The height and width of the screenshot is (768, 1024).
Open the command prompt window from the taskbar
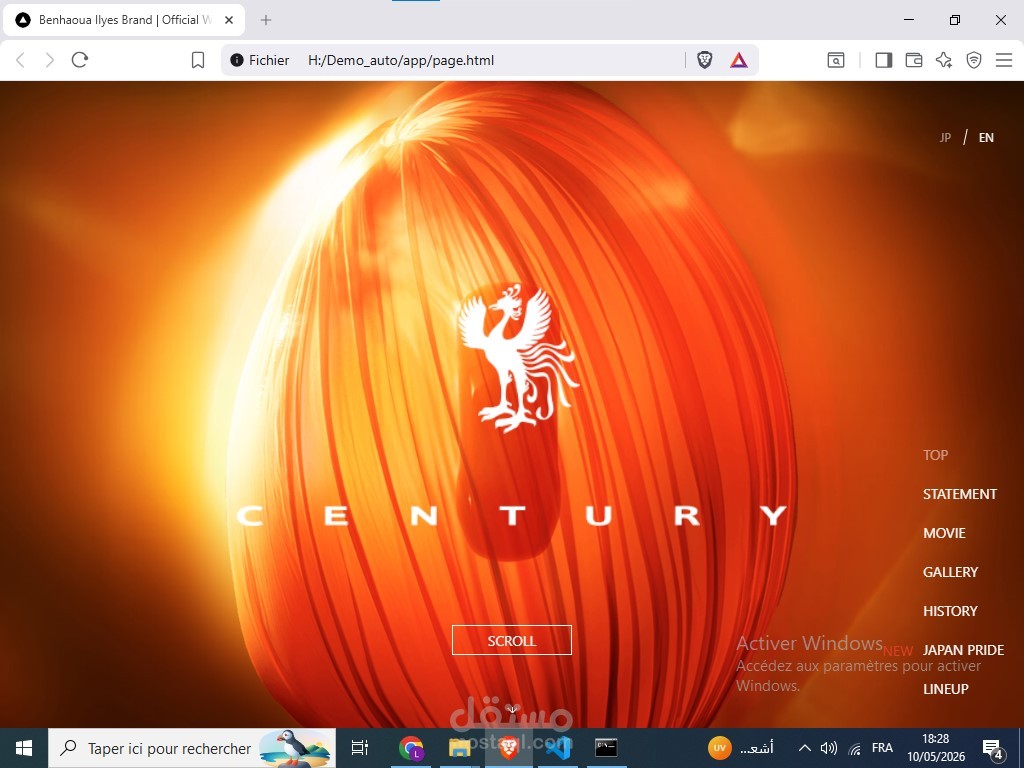606,748
